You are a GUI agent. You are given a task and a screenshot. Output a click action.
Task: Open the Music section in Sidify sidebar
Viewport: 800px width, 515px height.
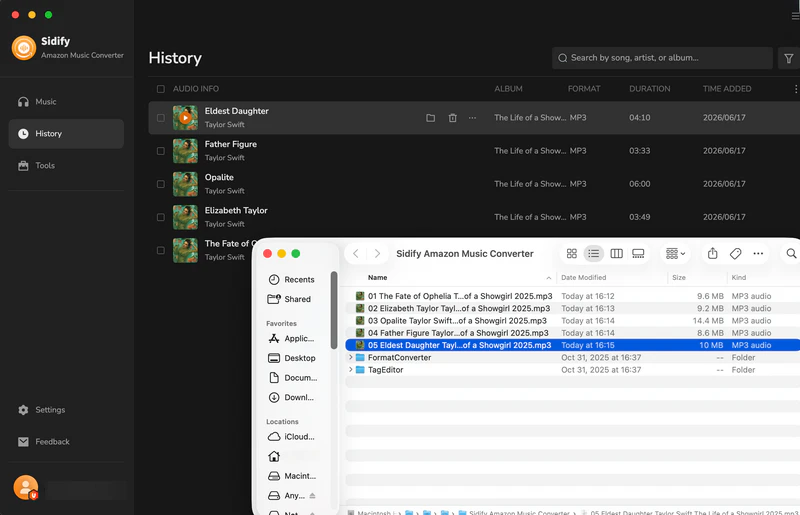coord(66,102)
